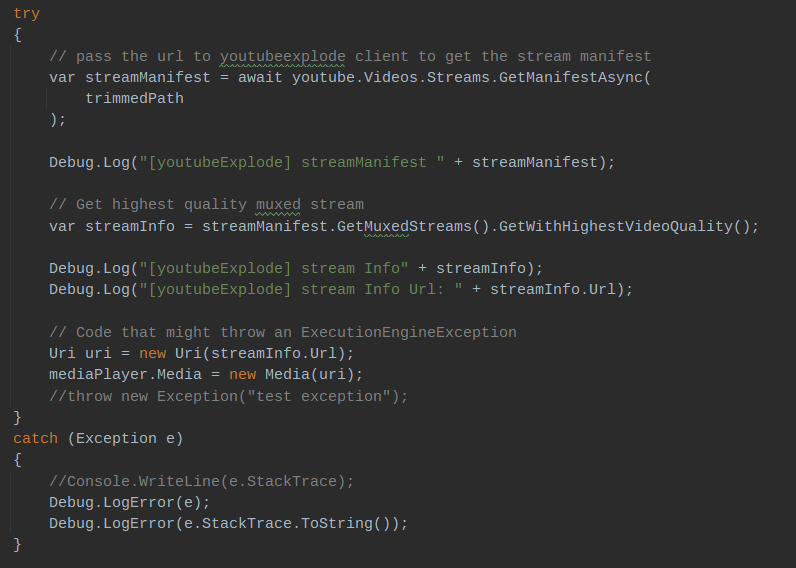
Task: Click 'mediaPlayer.Media' assignment target
Action: click(x=125, y=375)
